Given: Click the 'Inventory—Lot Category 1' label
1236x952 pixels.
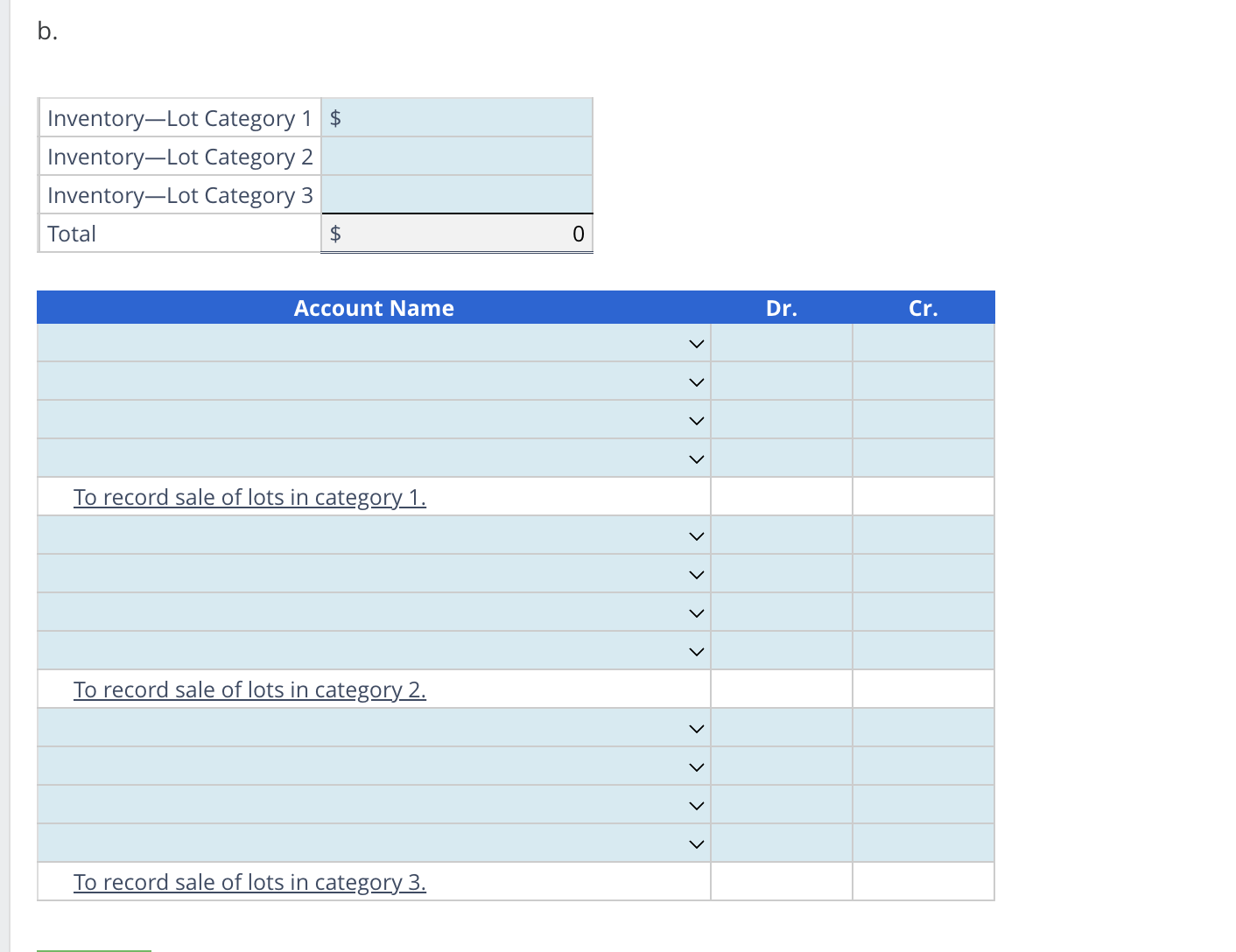Looking at the screenshot, I should pyautogui.click(x=180, y=118).
